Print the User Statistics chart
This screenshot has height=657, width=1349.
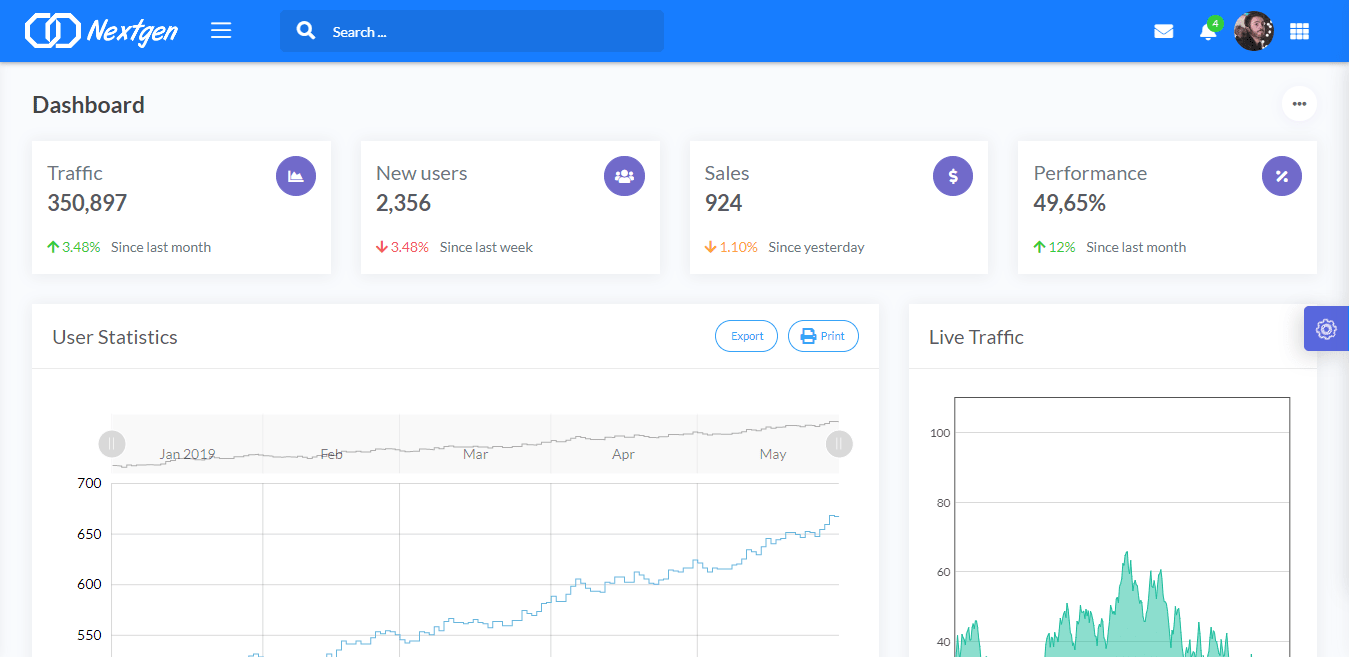[x=823, y=336]
